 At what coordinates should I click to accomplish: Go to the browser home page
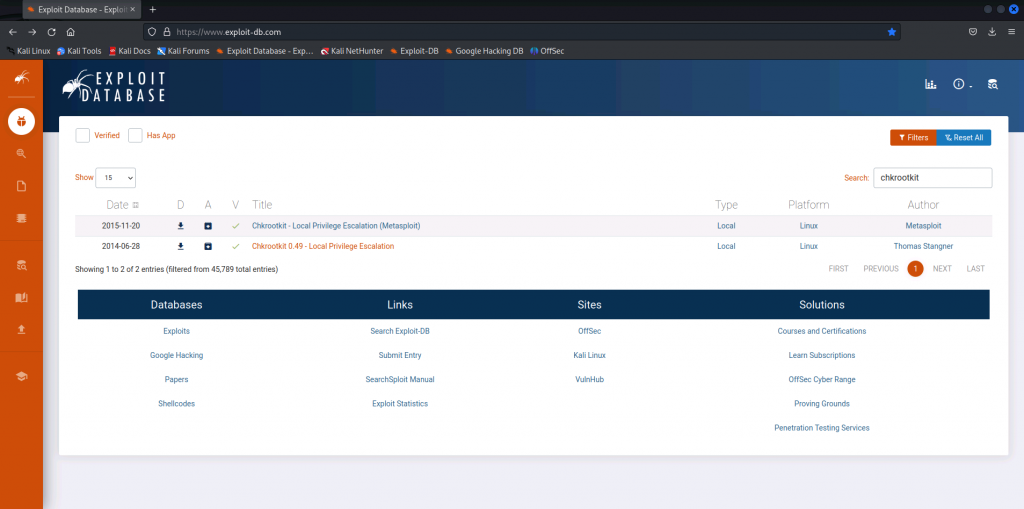(71, 31)
